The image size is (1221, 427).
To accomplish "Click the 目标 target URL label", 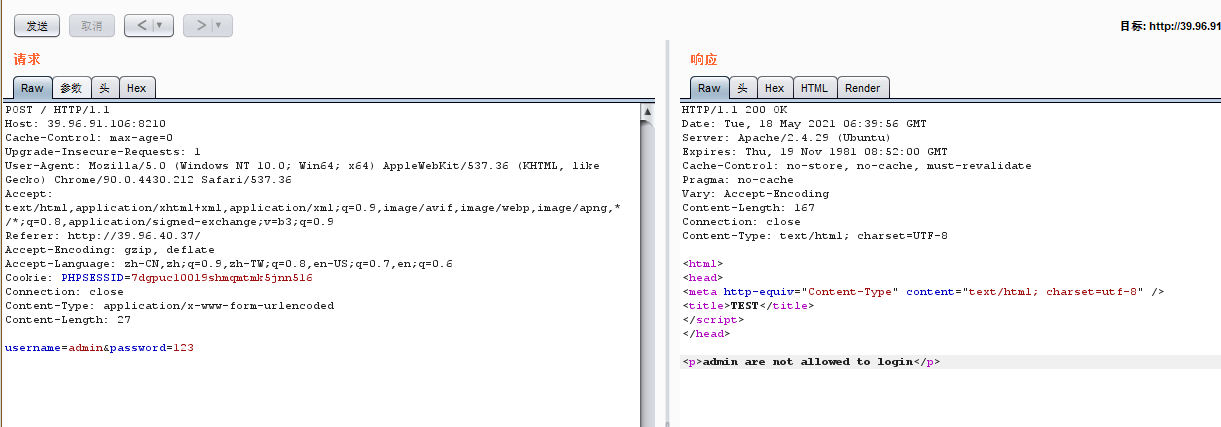I will (1170, 26).
